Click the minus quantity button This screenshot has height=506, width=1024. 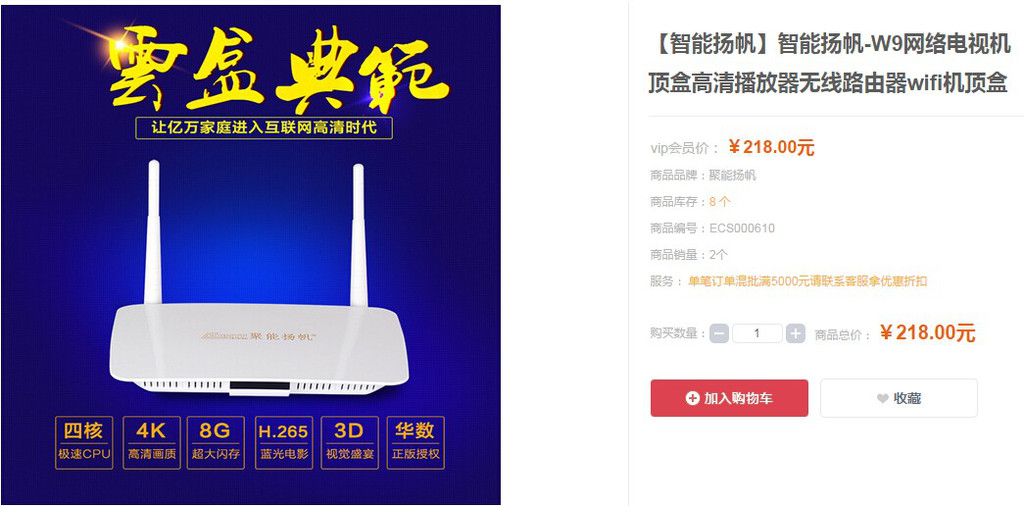click(719, 334)
